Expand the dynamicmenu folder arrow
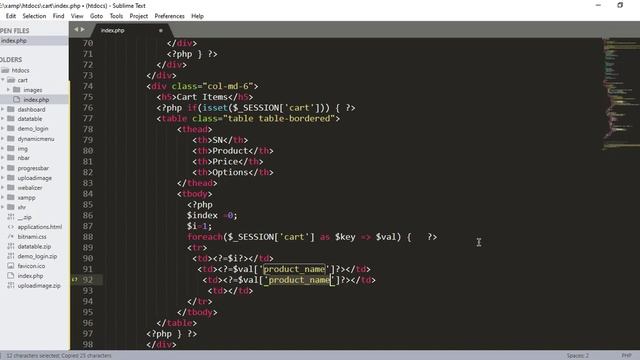The image size is (640, 360). pos(3,138)
